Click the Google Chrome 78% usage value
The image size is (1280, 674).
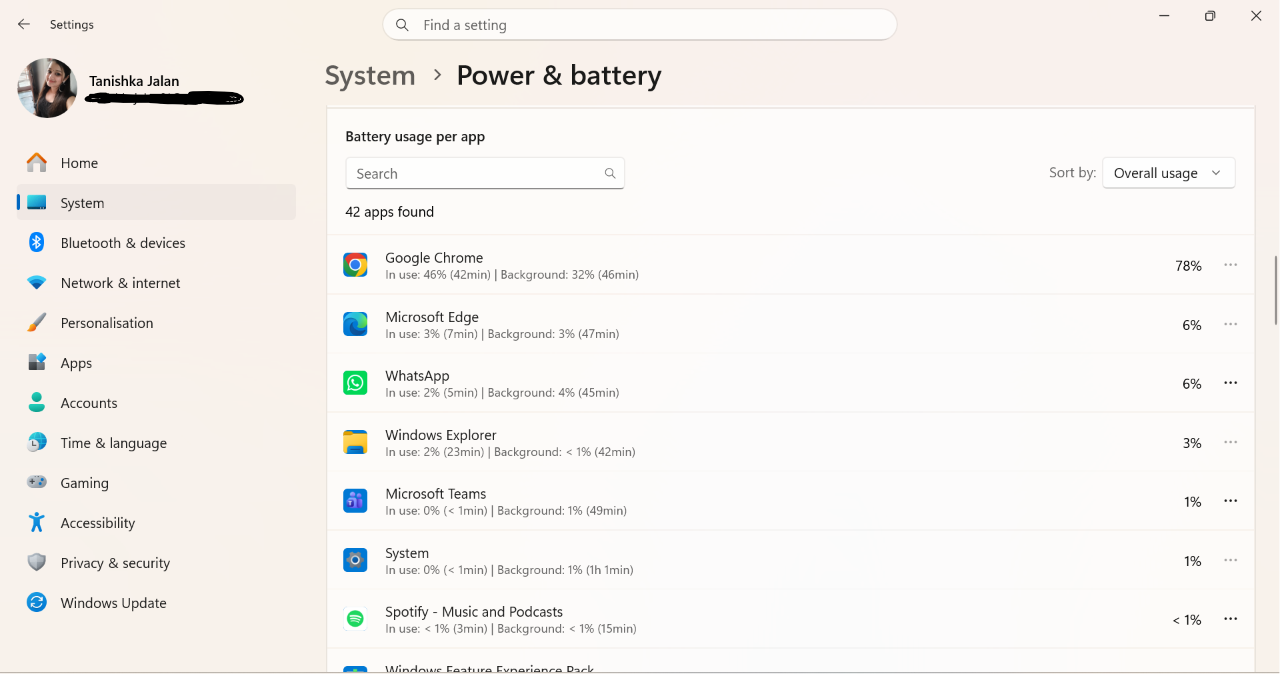[x=1188, y=265]
